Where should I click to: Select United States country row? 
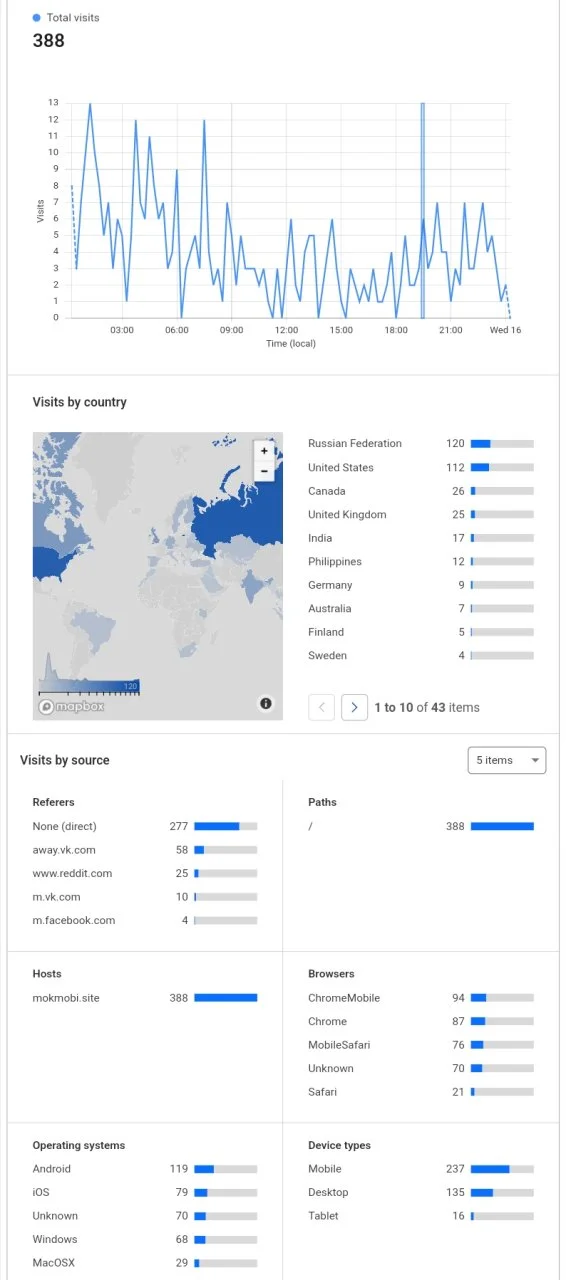tap(421, 467)
